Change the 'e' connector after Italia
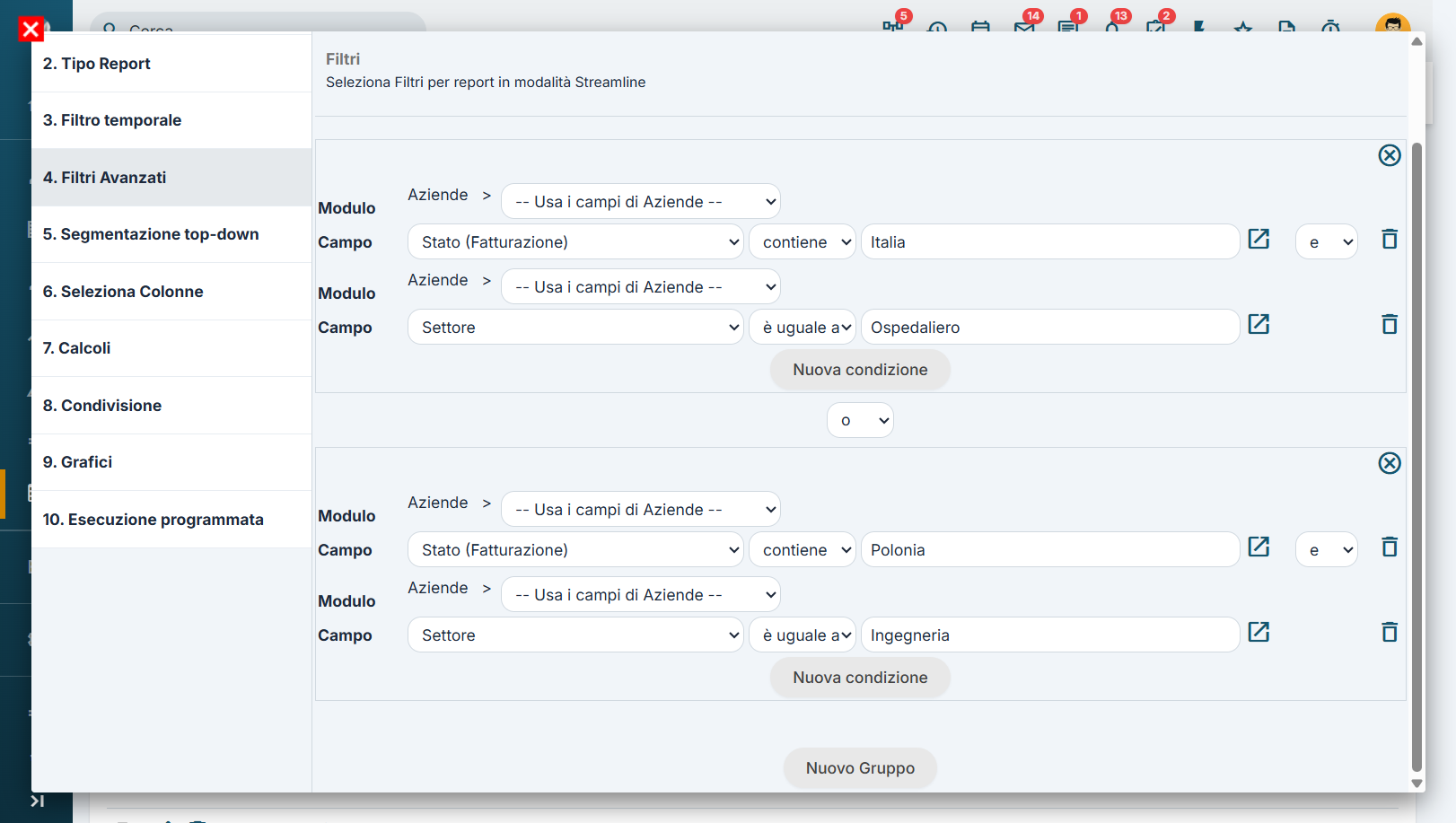This screenshot has height=823, width=1456. click(x=1327, y=242)
